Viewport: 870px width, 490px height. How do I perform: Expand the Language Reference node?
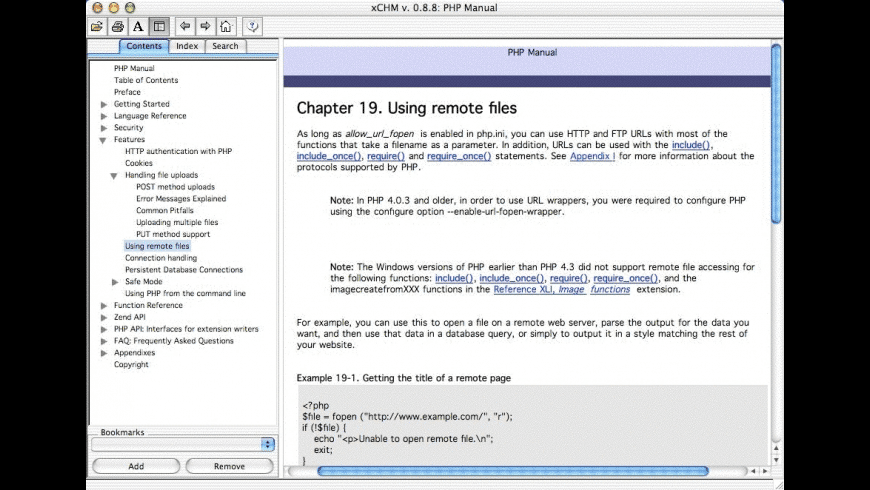pos(104,116)
